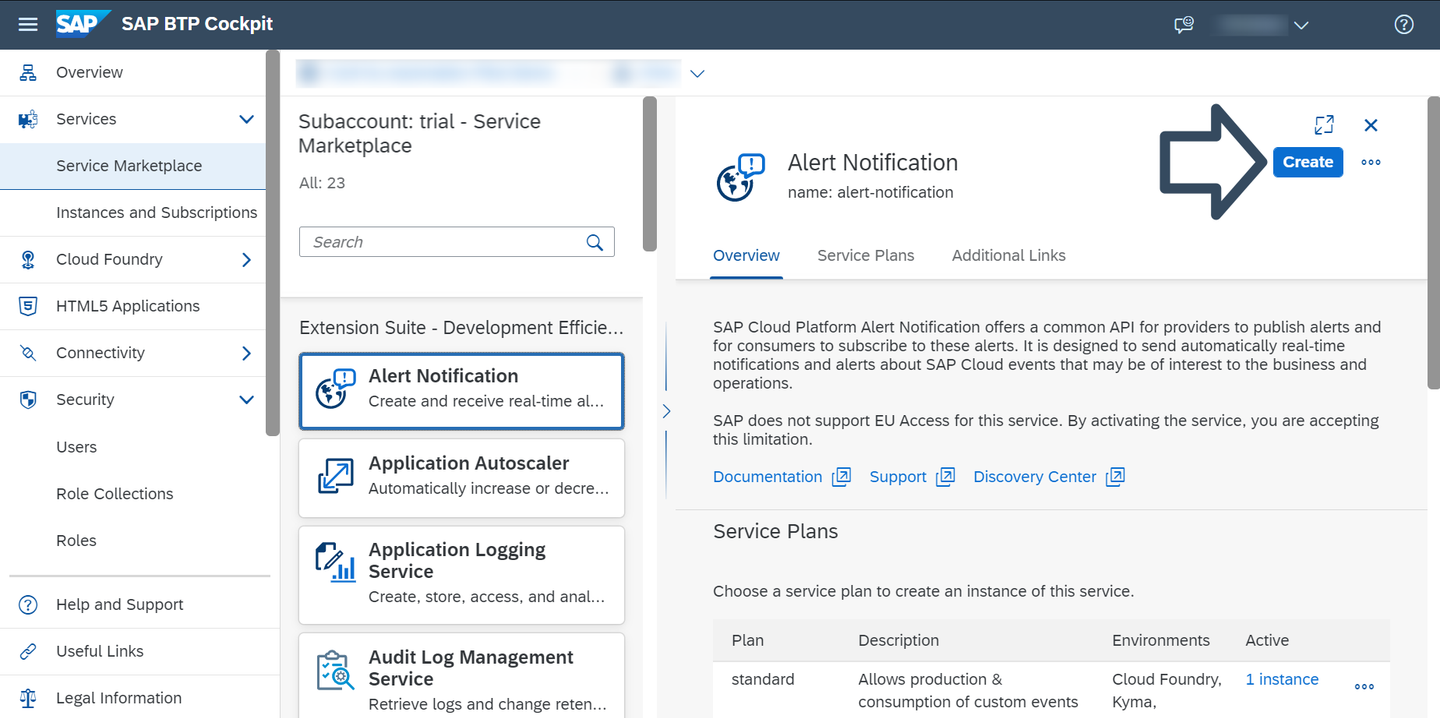Click the search magnifier icon

pyautogui.click(x=595, y=242)
